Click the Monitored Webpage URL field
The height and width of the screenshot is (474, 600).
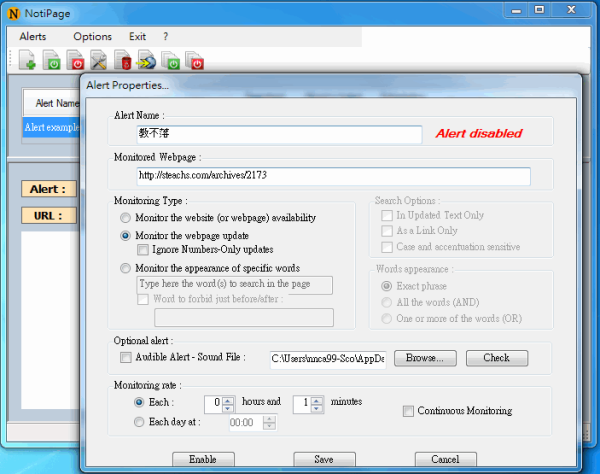(333, 176)
